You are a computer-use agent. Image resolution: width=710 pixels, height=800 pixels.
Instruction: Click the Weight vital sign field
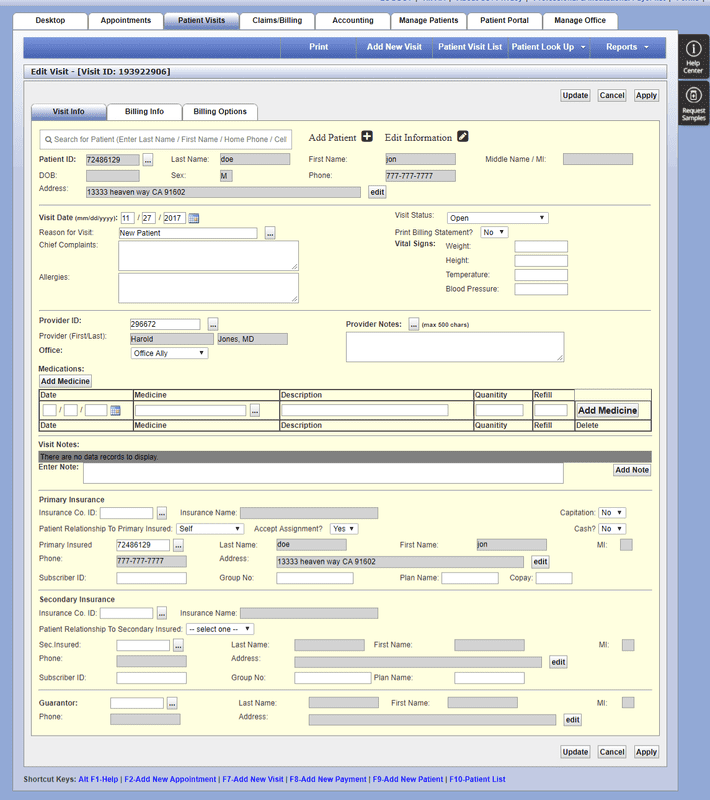(x=541, y=246)
